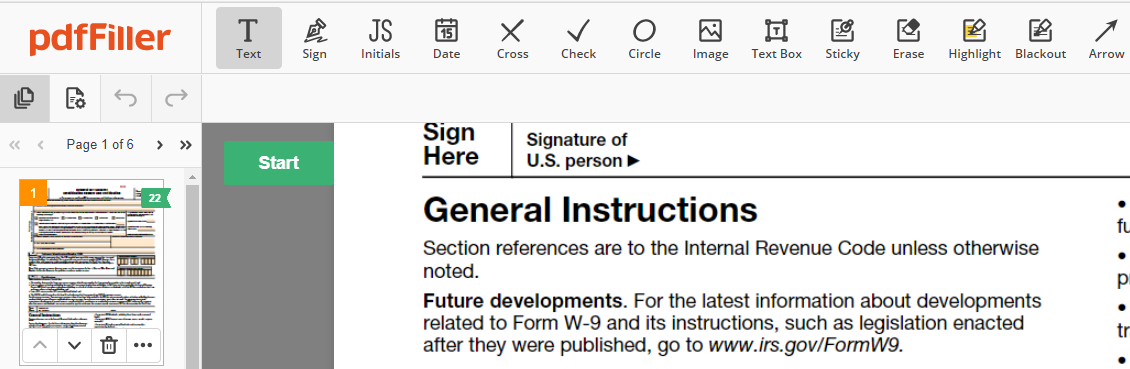The height and width of the screenshot is (369, 1130).
Task: Activate the Highlight tool
Action: 974,38
